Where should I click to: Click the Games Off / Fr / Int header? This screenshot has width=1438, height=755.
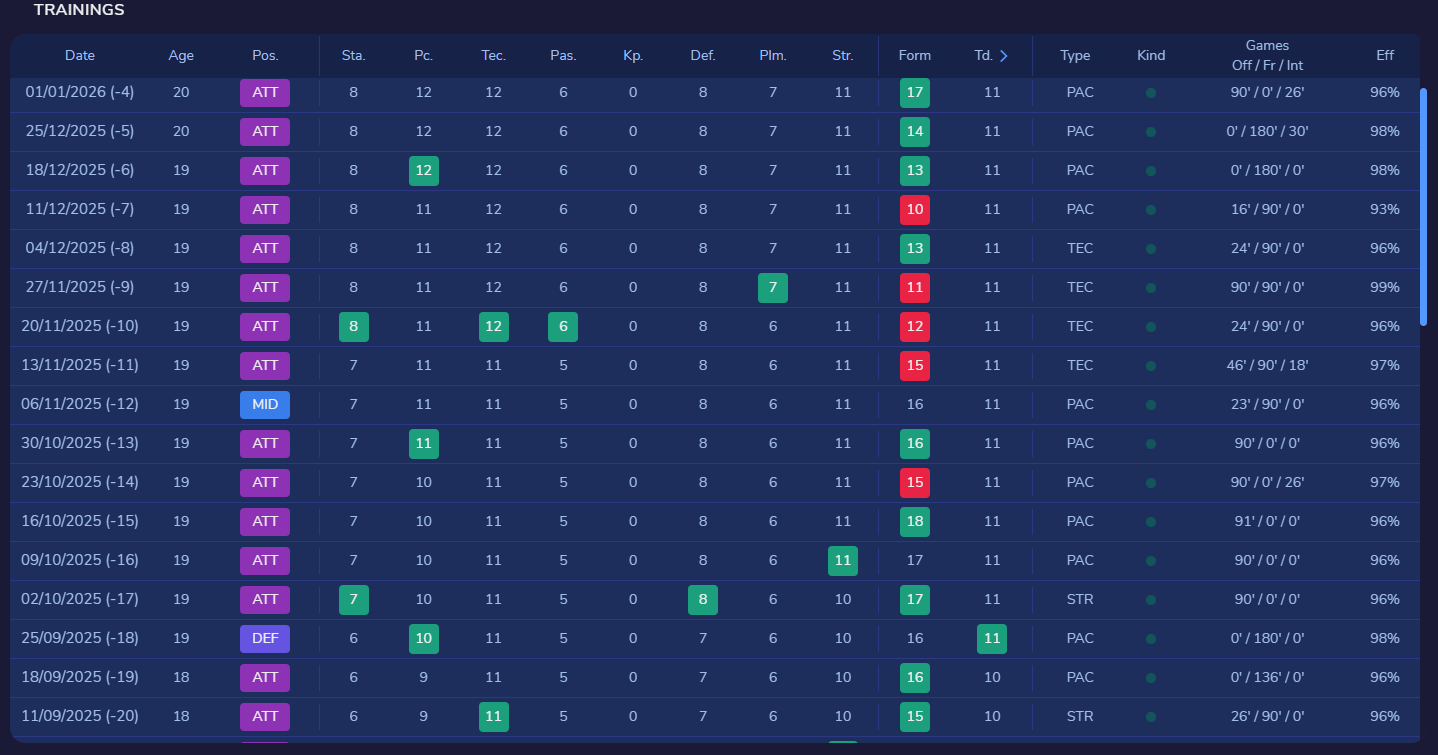click(1267, 56)
